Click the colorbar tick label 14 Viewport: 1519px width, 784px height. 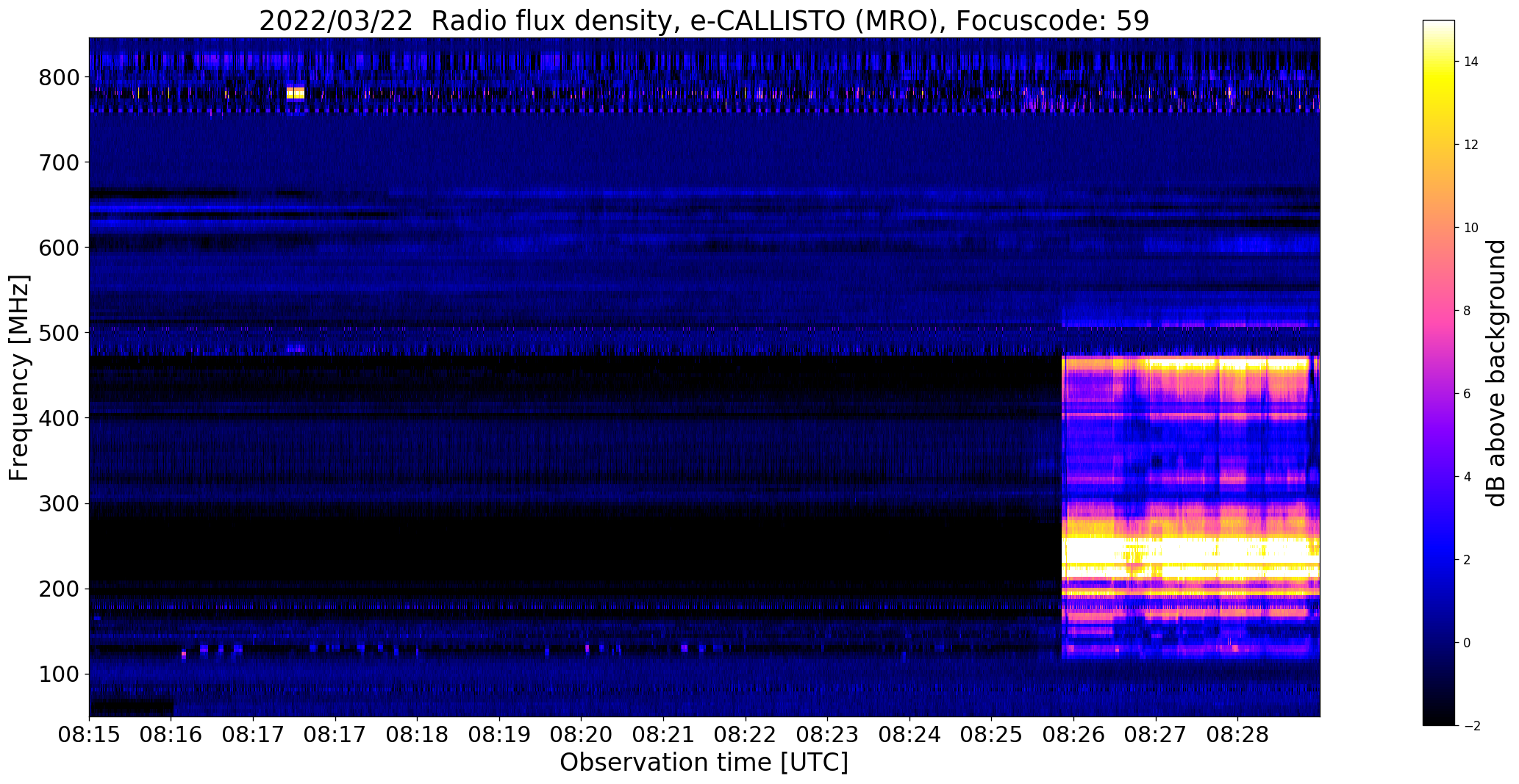[1471, 62]
